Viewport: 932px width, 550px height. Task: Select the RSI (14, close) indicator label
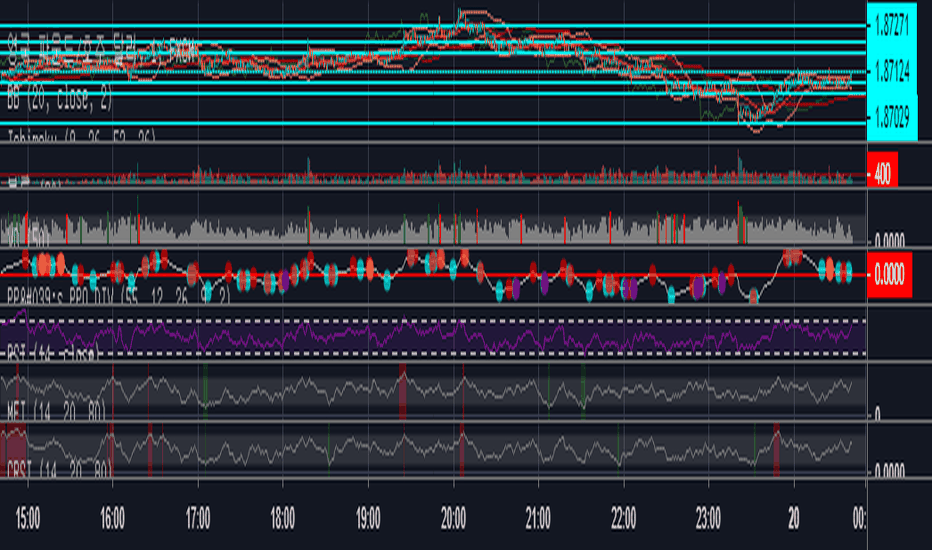pyautogui.click(x=53, y=354)
